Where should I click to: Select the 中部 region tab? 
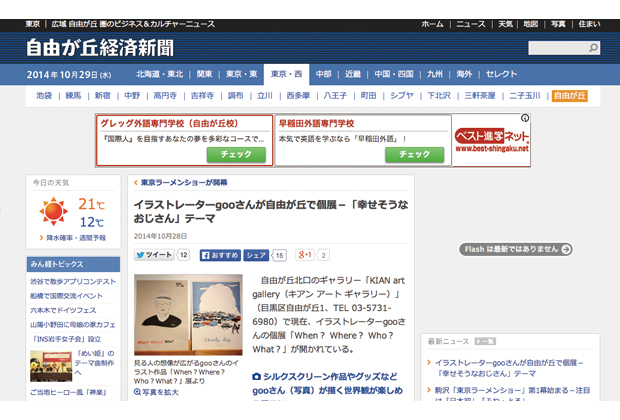323,74
